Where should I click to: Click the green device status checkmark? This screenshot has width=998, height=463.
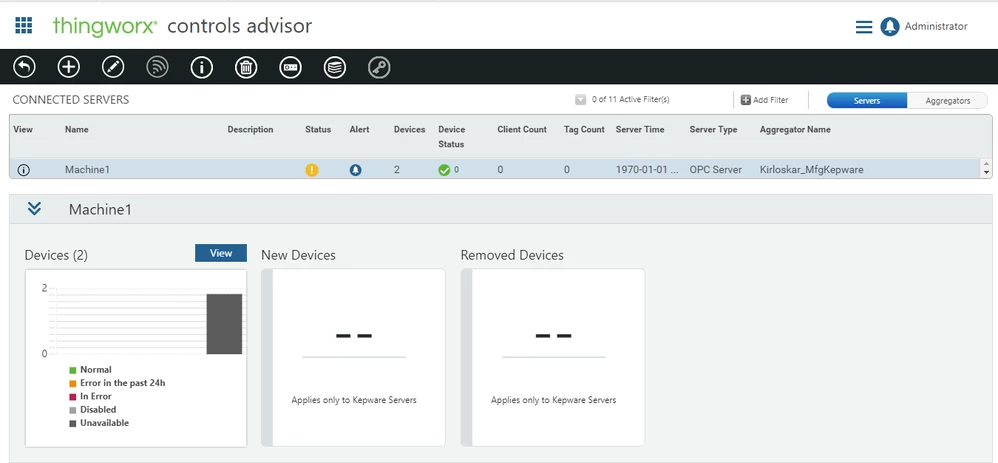coord(444,170)
